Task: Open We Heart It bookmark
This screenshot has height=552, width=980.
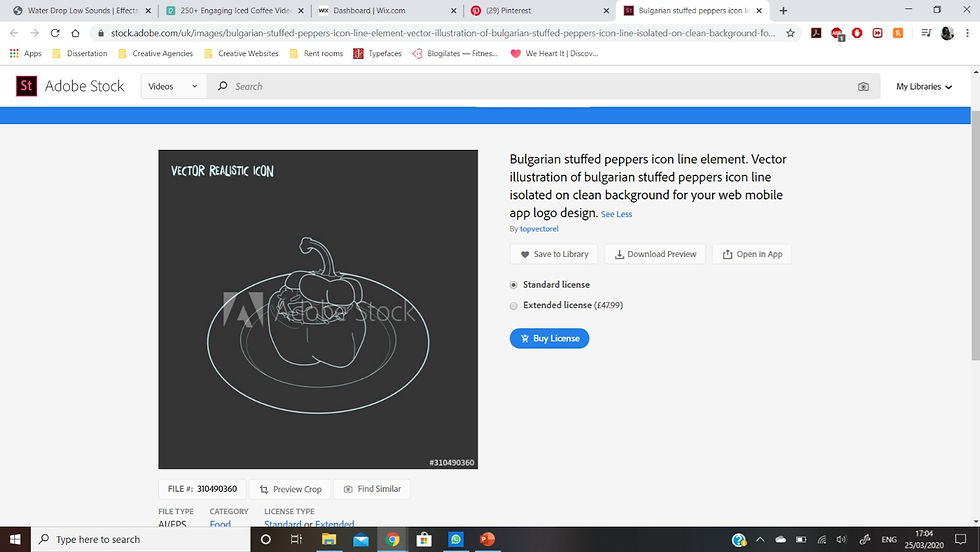Action: (554, 54)
